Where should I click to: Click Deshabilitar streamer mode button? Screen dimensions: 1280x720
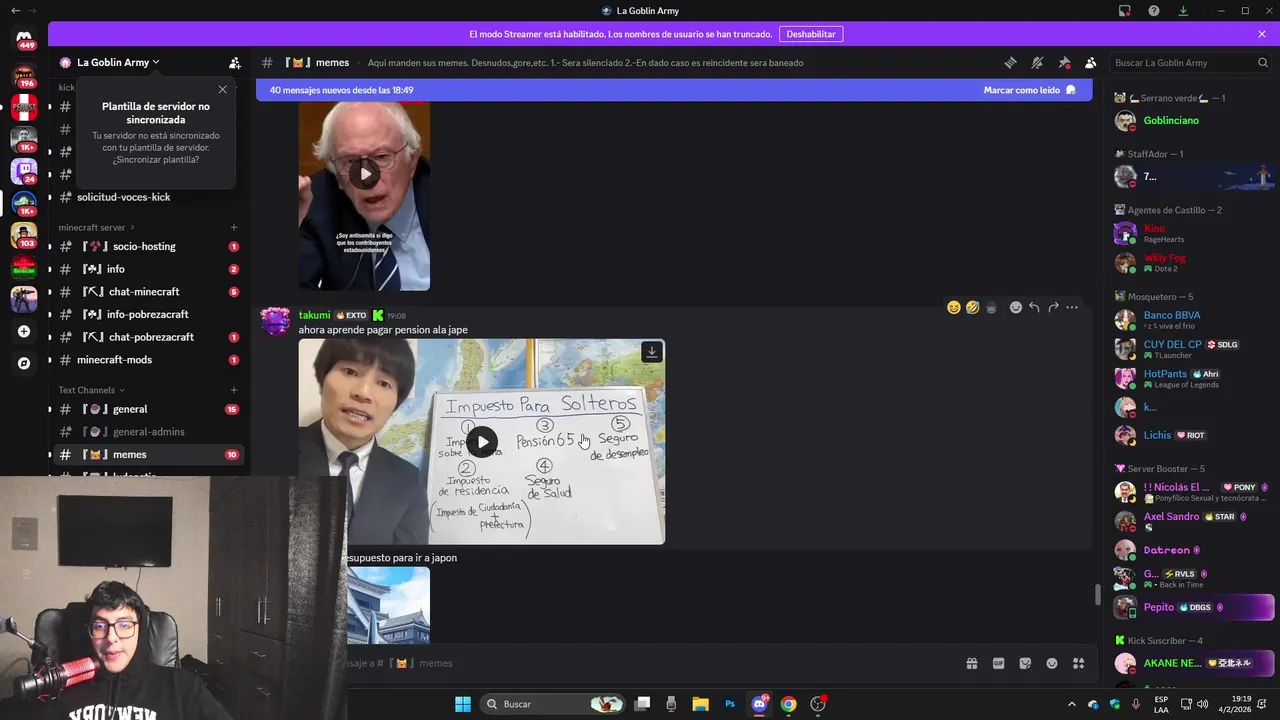pos(811,34)
